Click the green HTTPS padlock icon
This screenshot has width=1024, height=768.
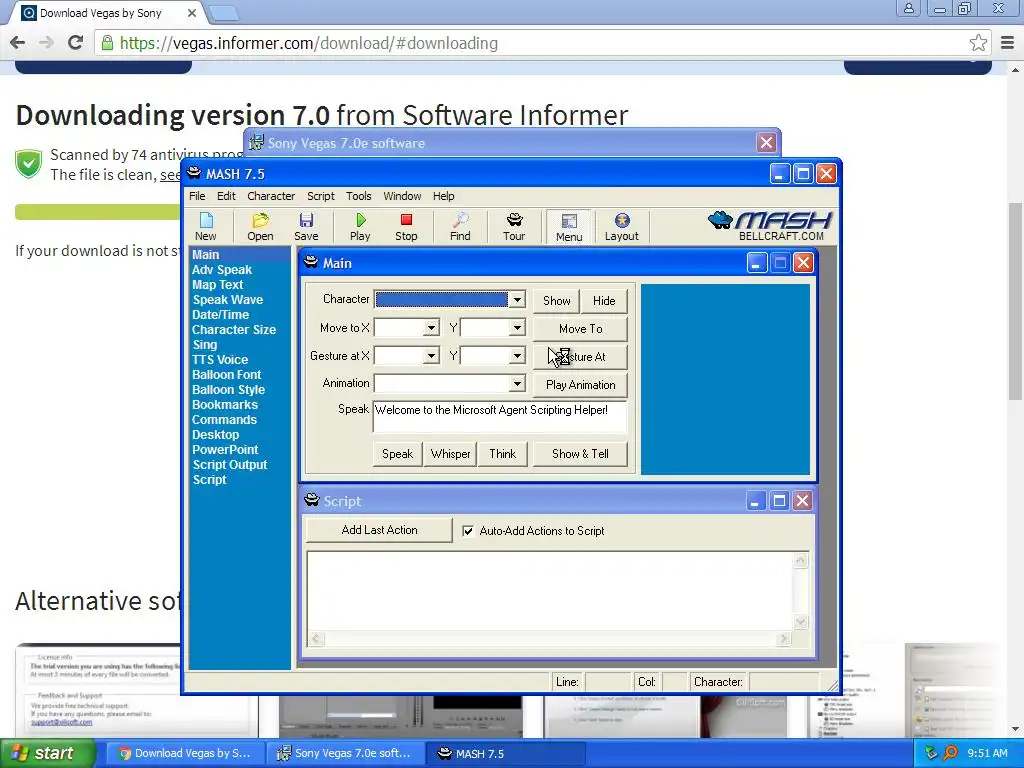107,43
